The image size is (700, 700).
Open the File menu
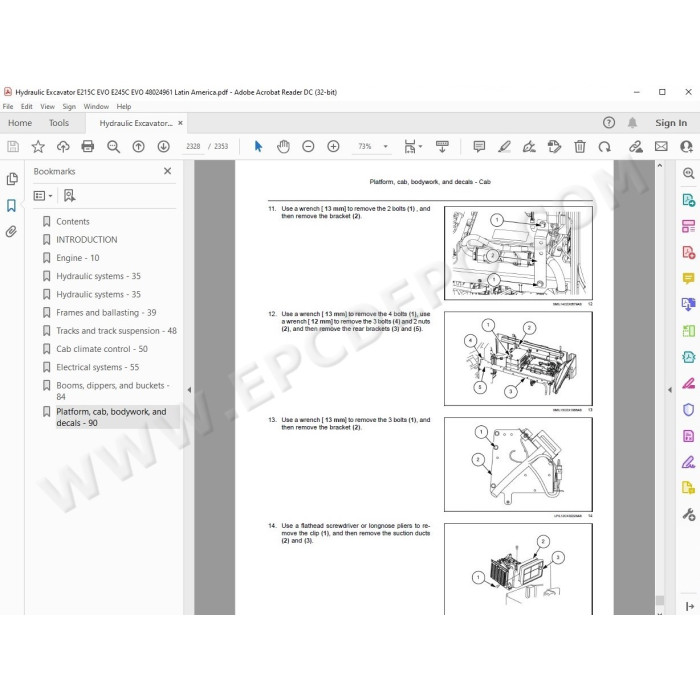pyautogui.click(x=8, y=106)
